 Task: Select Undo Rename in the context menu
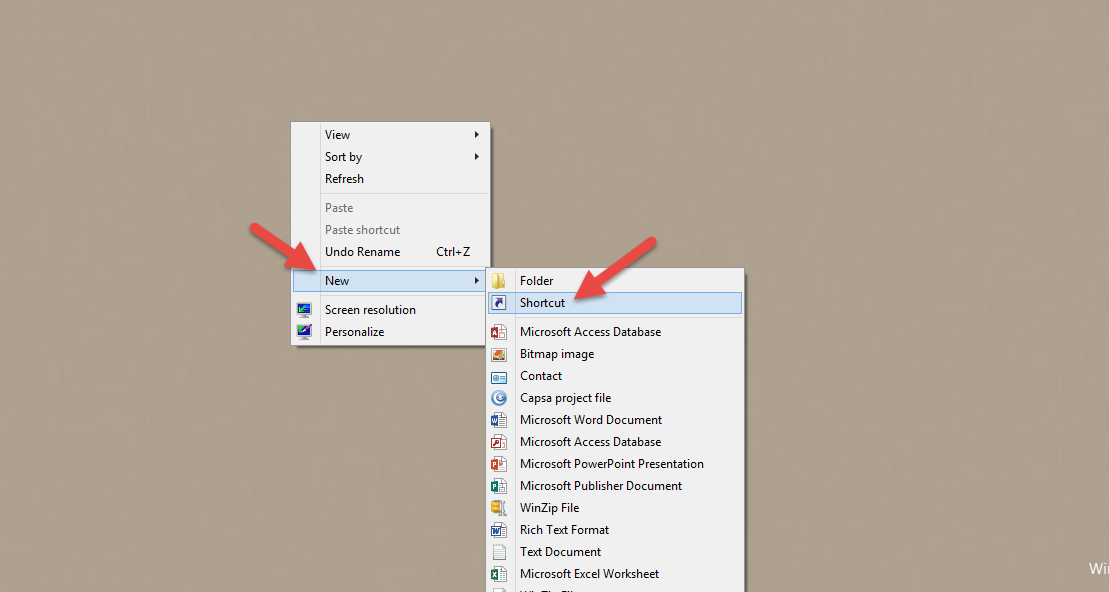(x=362, y=252)
